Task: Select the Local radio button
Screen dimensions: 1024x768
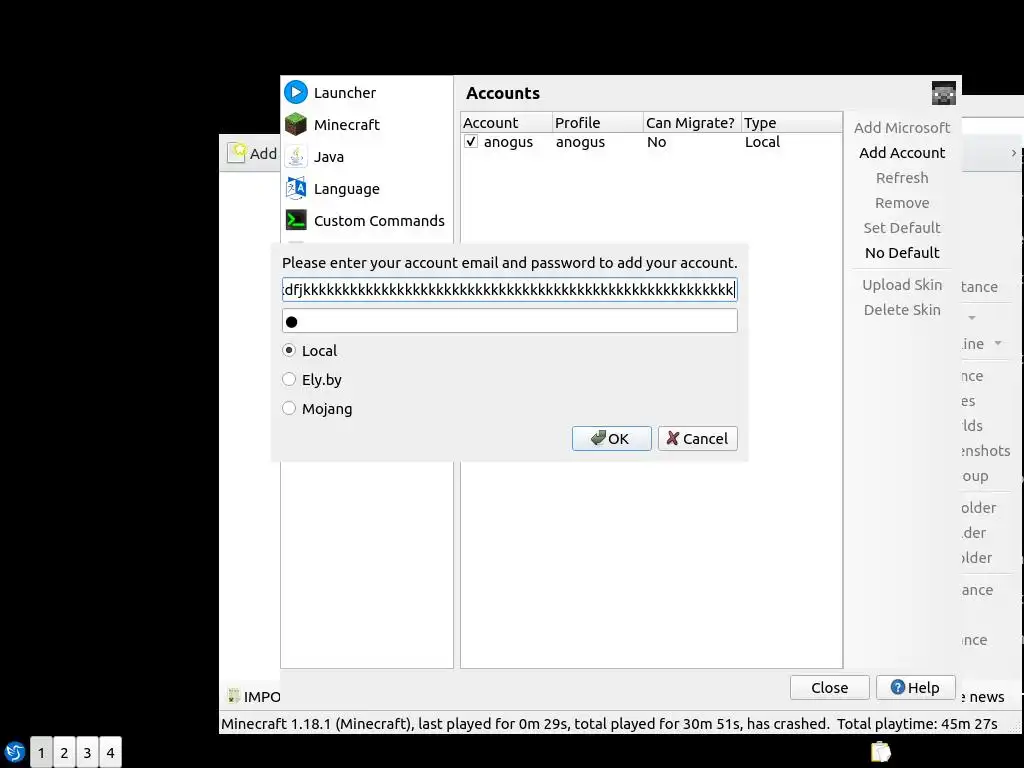Action: [x=289, y=351]
